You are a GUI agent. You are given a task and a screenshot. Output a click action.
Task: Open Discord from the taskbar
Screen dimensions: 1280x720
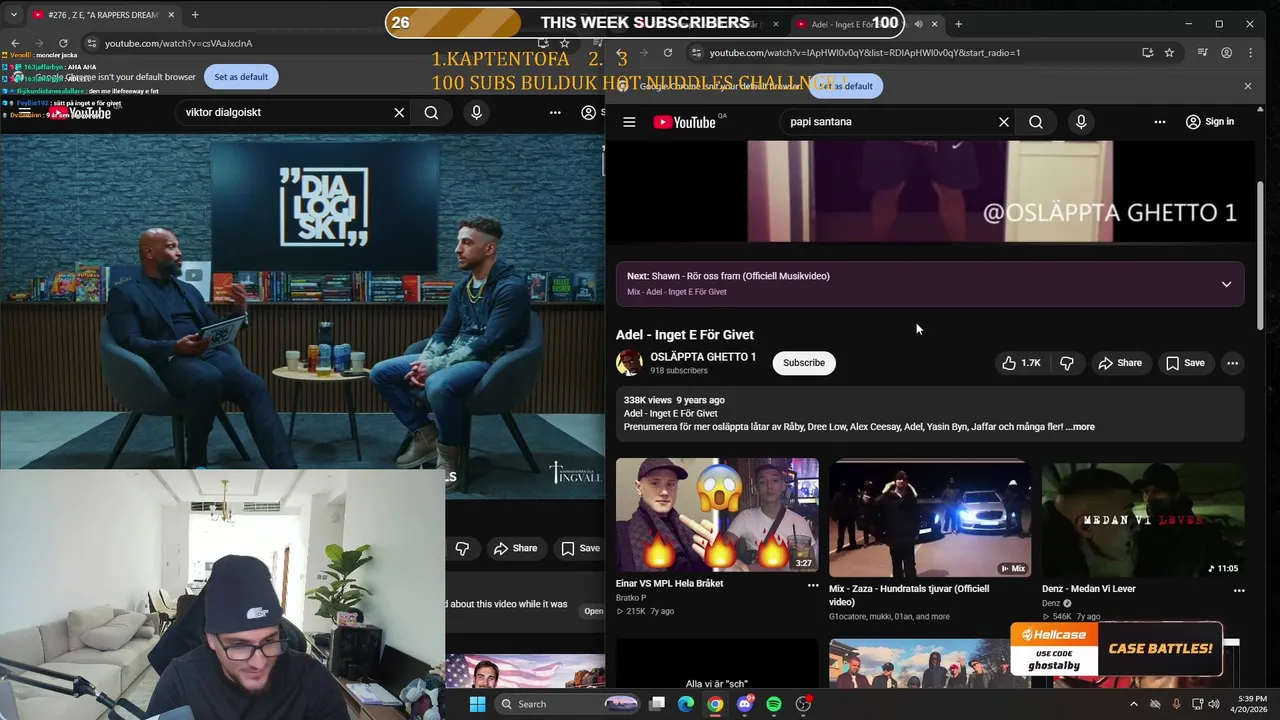744,704
